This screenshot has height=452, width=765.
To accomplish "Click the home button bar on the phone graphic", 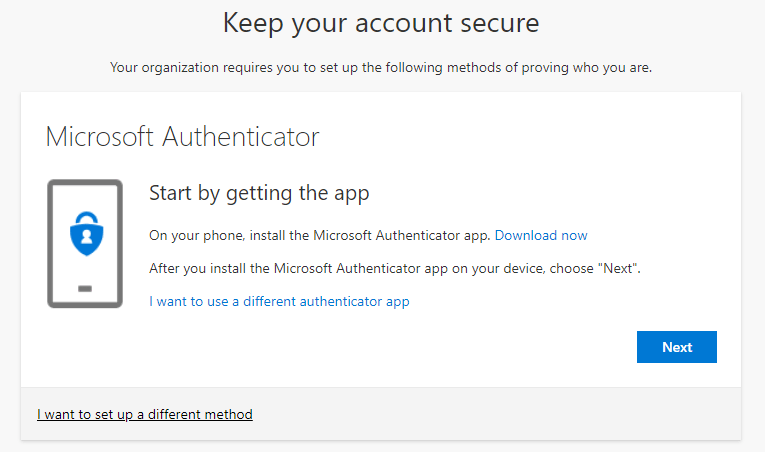I will (x=85, y=288).
